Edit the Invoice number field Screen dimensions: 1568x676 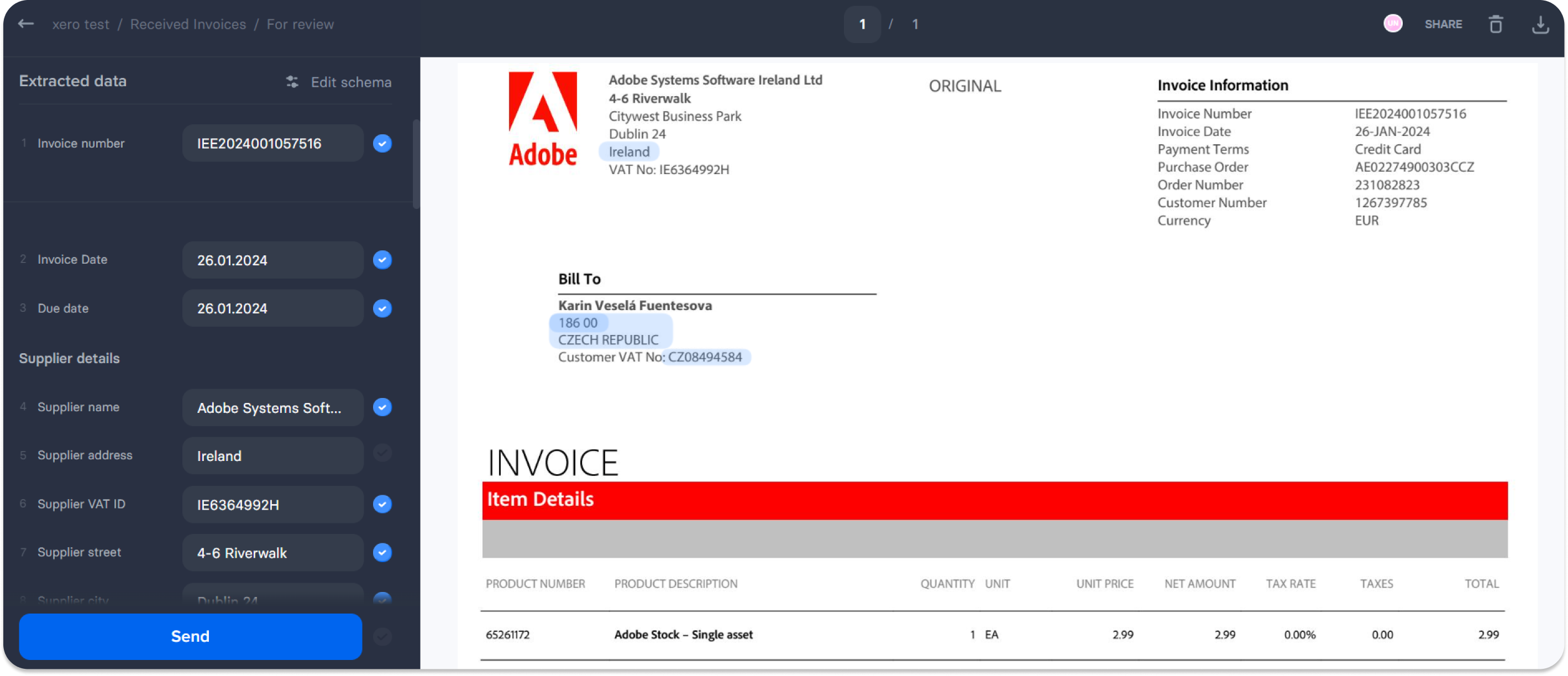[x=272, y=143]
